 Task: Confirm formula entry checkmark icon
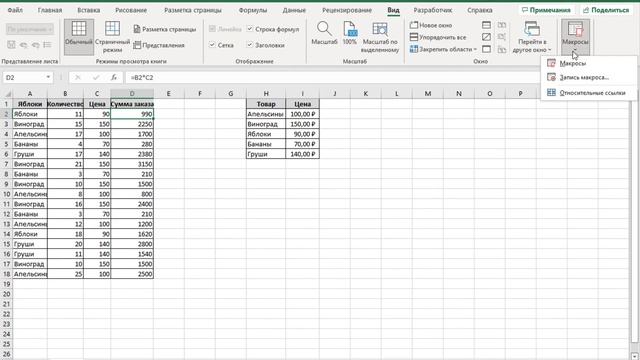(x=96, y=77)
